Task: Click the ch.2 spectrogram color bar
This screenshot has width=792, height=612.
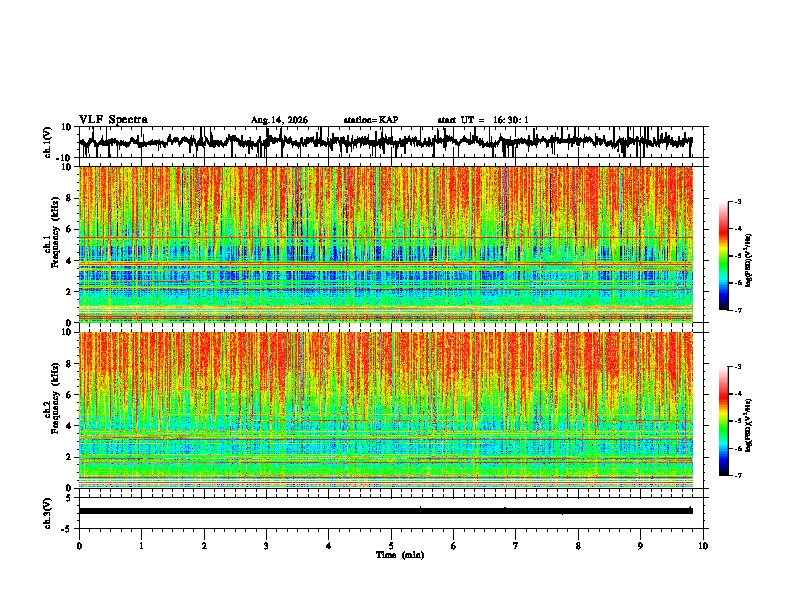Action: (724, 421)
